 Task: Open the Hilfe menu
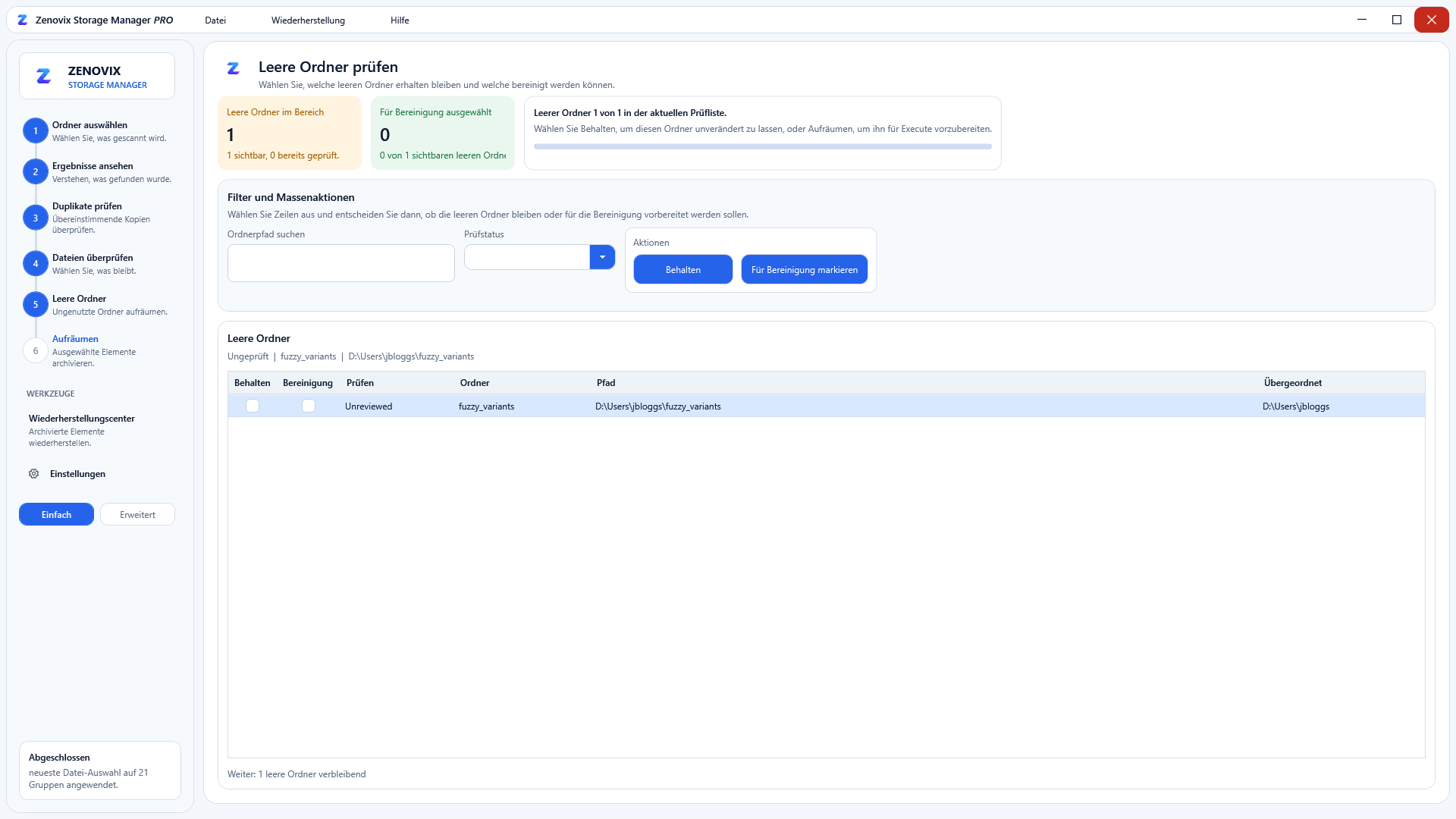[400, 20]
